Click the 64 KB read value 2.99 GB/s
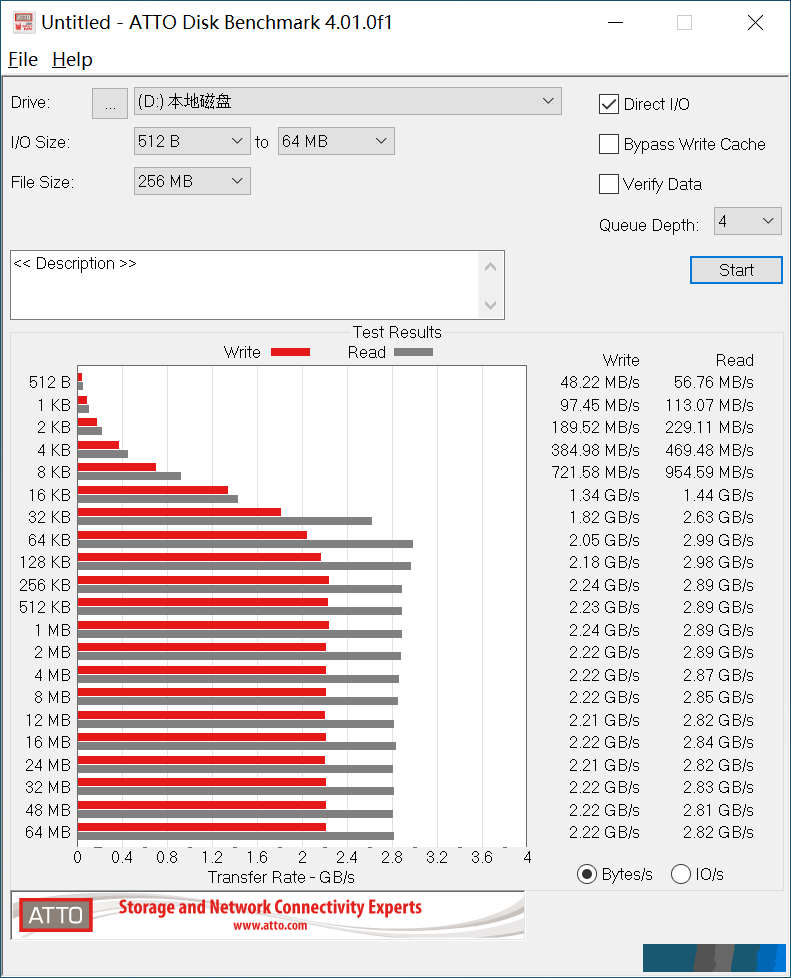 click(719, 540)
